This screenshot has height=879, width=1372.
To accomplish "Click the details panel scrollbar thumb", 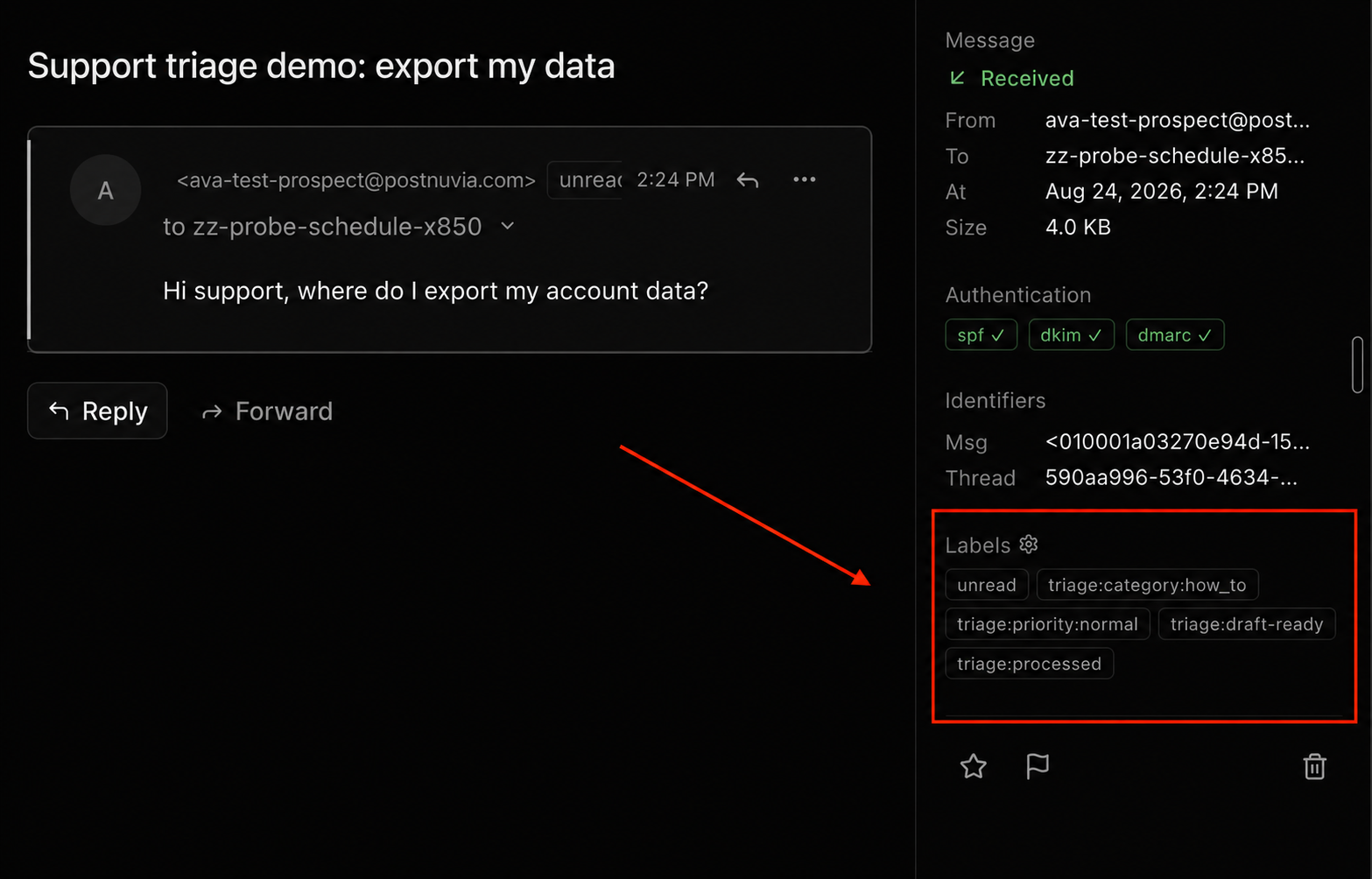I will click(1357, 364).
